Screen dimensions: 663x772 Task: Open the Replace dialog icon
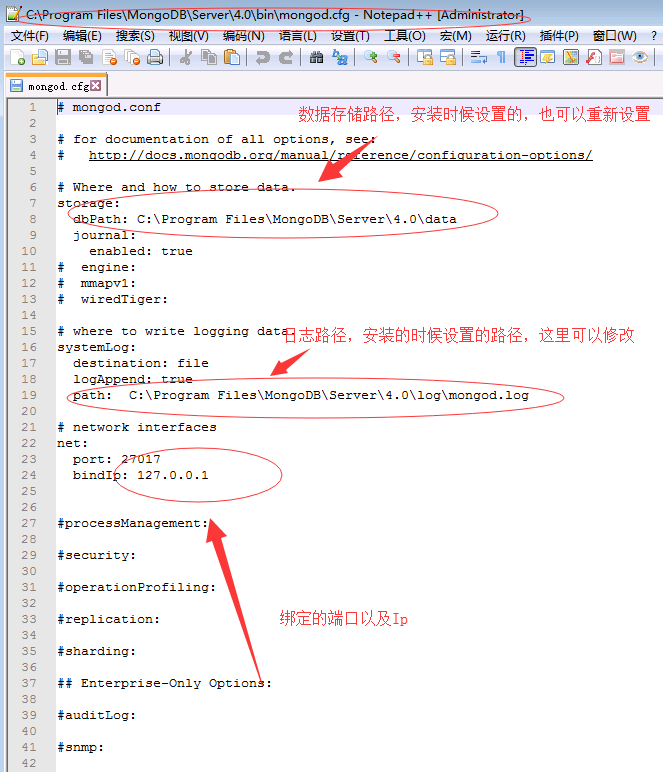[x=340, y=58]
